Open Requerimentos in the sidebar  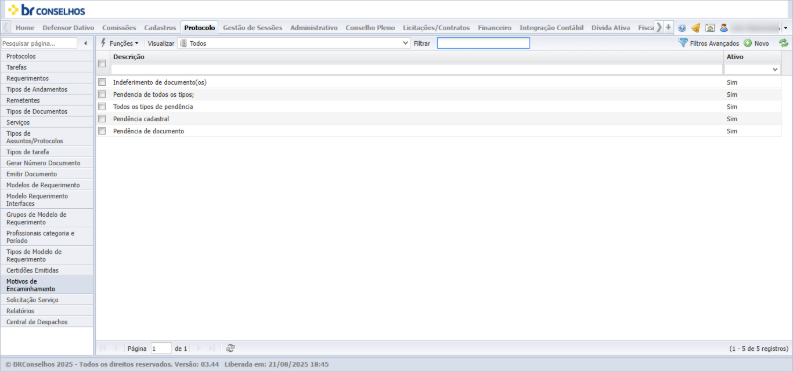point(47,78)
